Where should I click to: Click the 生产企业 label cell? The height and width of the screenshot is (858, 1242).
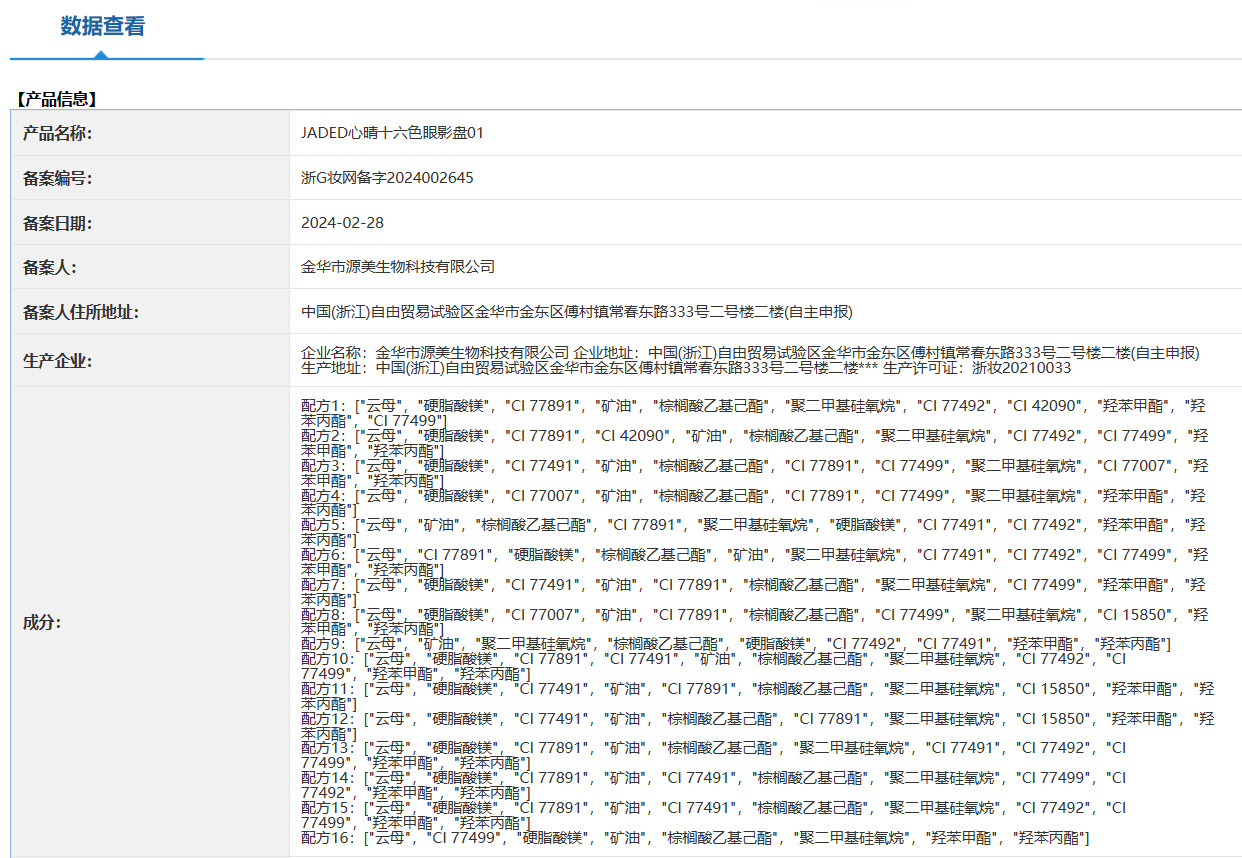click(x=151, y=361)
